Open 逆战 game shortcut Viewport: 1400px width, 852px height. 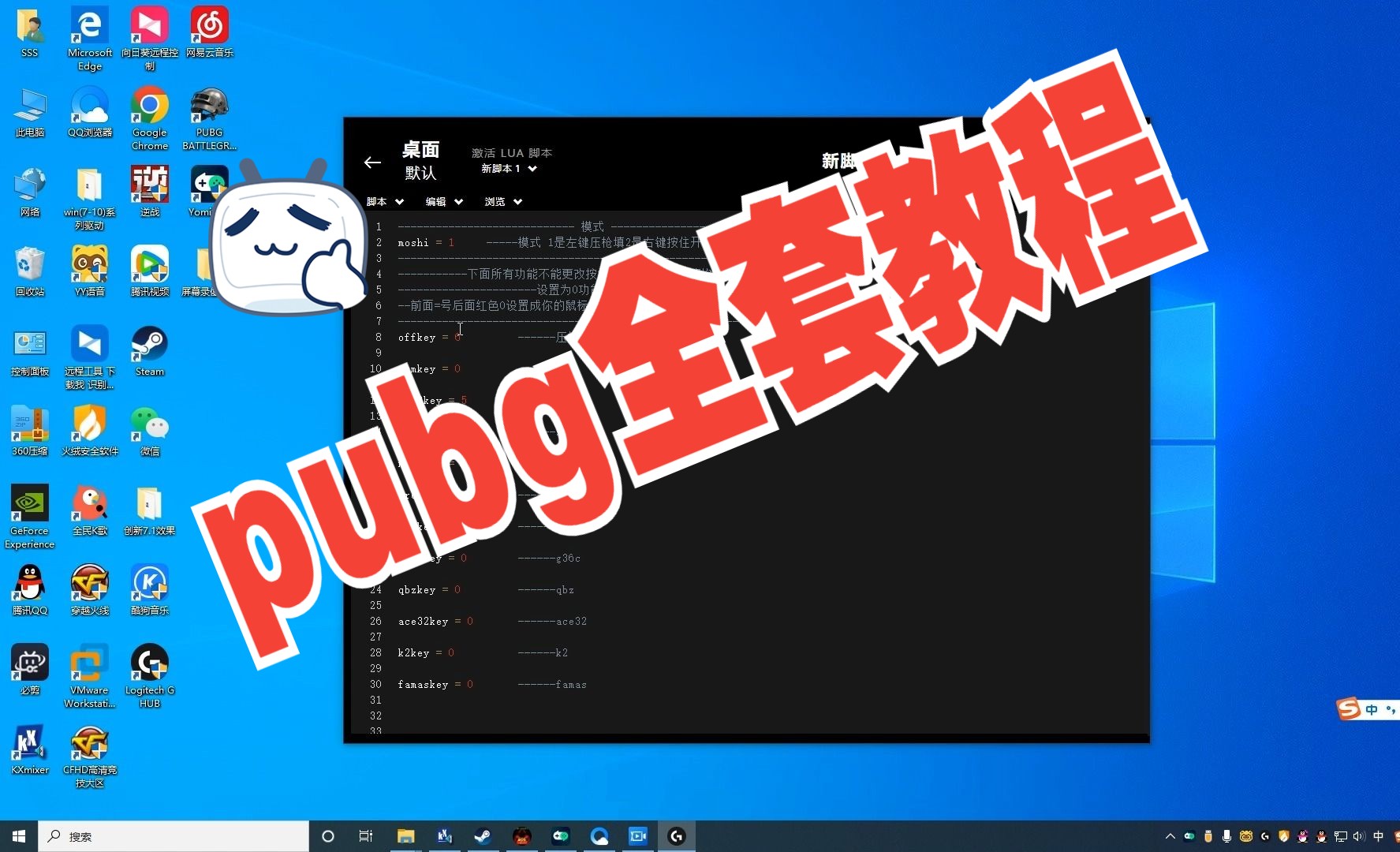pos(150,192)
